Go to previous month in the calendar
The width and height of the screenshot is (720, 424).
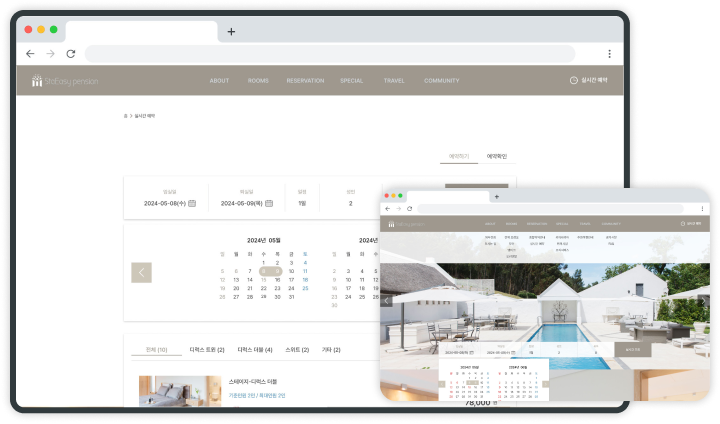coord(142,272)
